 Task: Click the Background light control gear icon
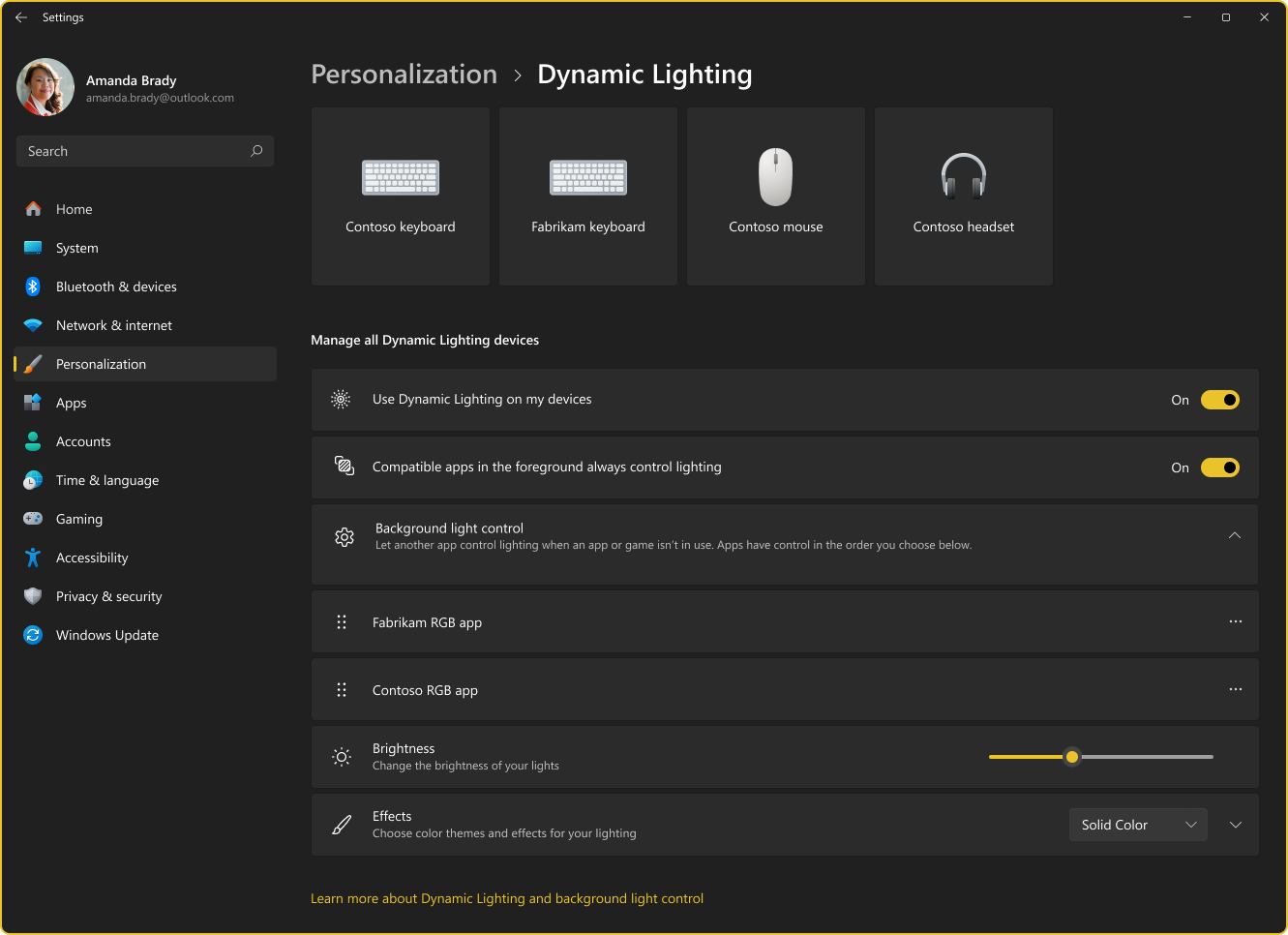(344, 535)
